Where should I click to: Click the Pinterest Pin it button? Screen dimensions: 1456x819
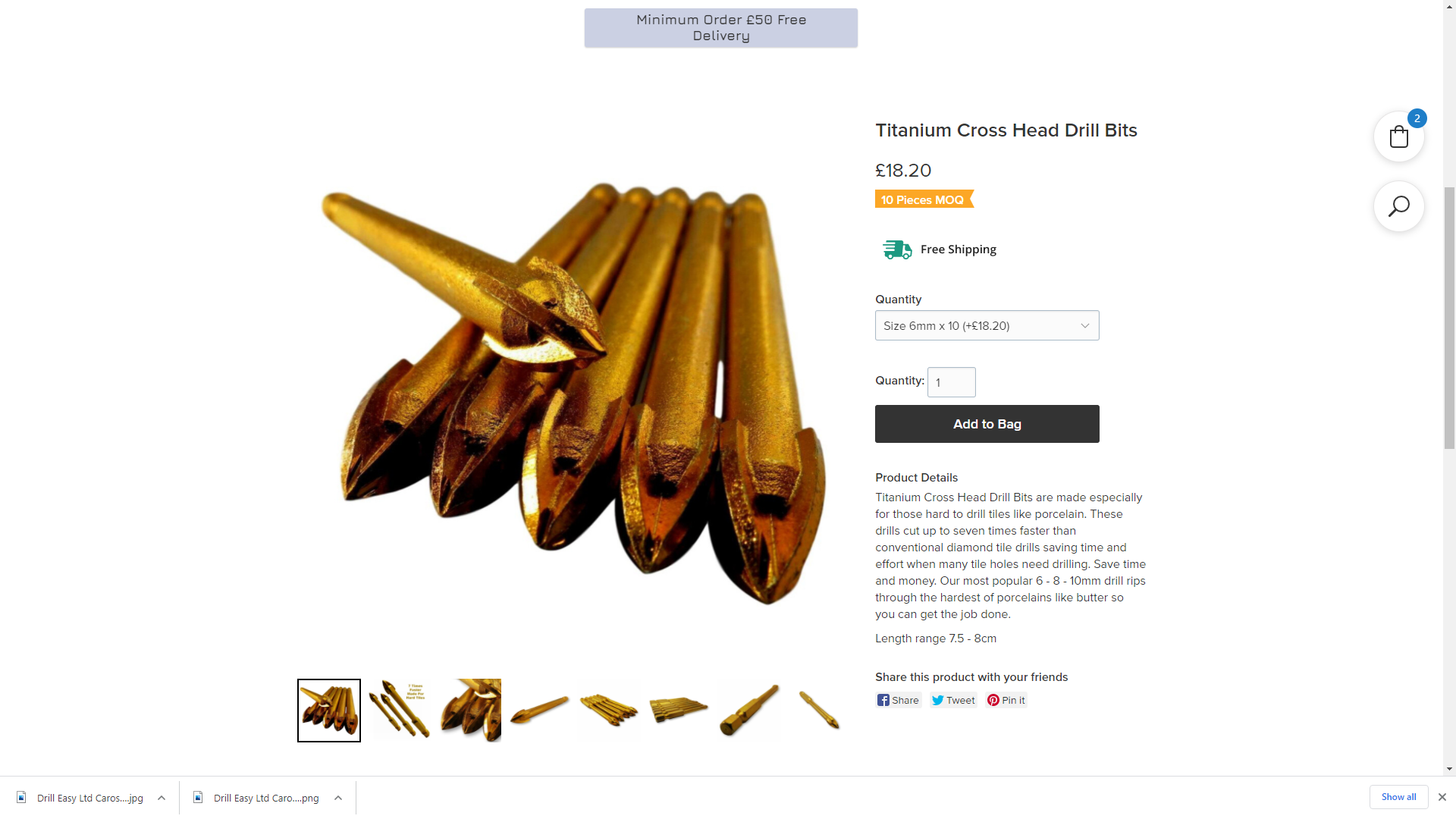(1006, 700)
